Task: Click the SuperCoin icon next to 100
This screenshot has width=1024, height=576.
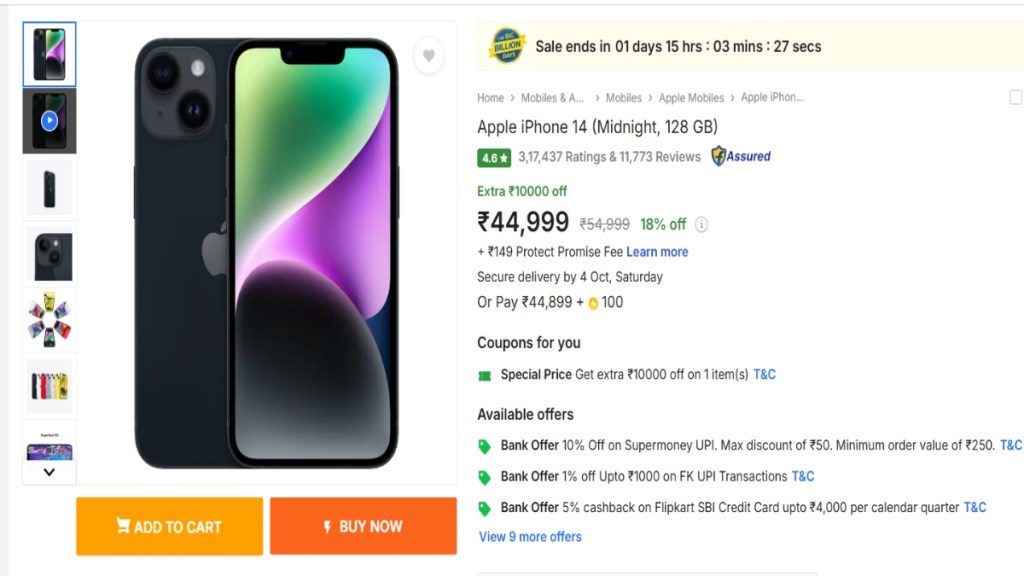Action: pyautogui.click(x=593, y=303)
